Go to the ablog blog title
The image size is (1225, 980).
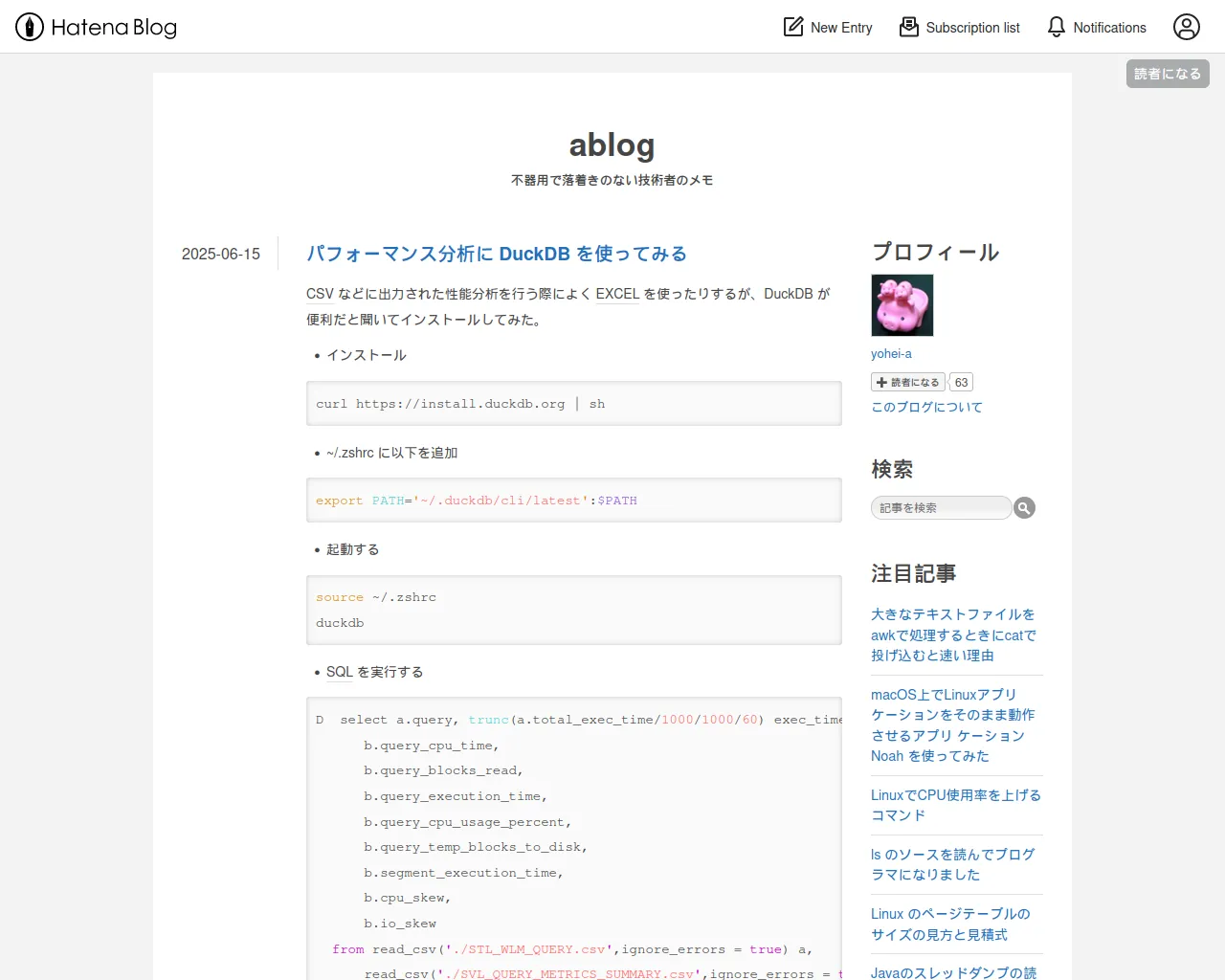pyautogui.click(x=612, y=145)
